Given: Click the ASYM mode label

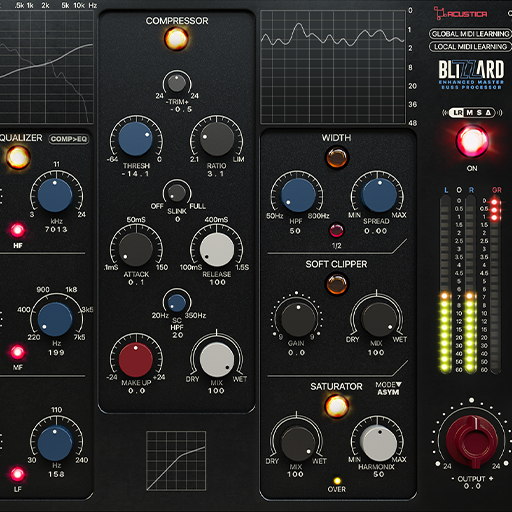Looking at the screenshot, I should (x=388, y=392).
